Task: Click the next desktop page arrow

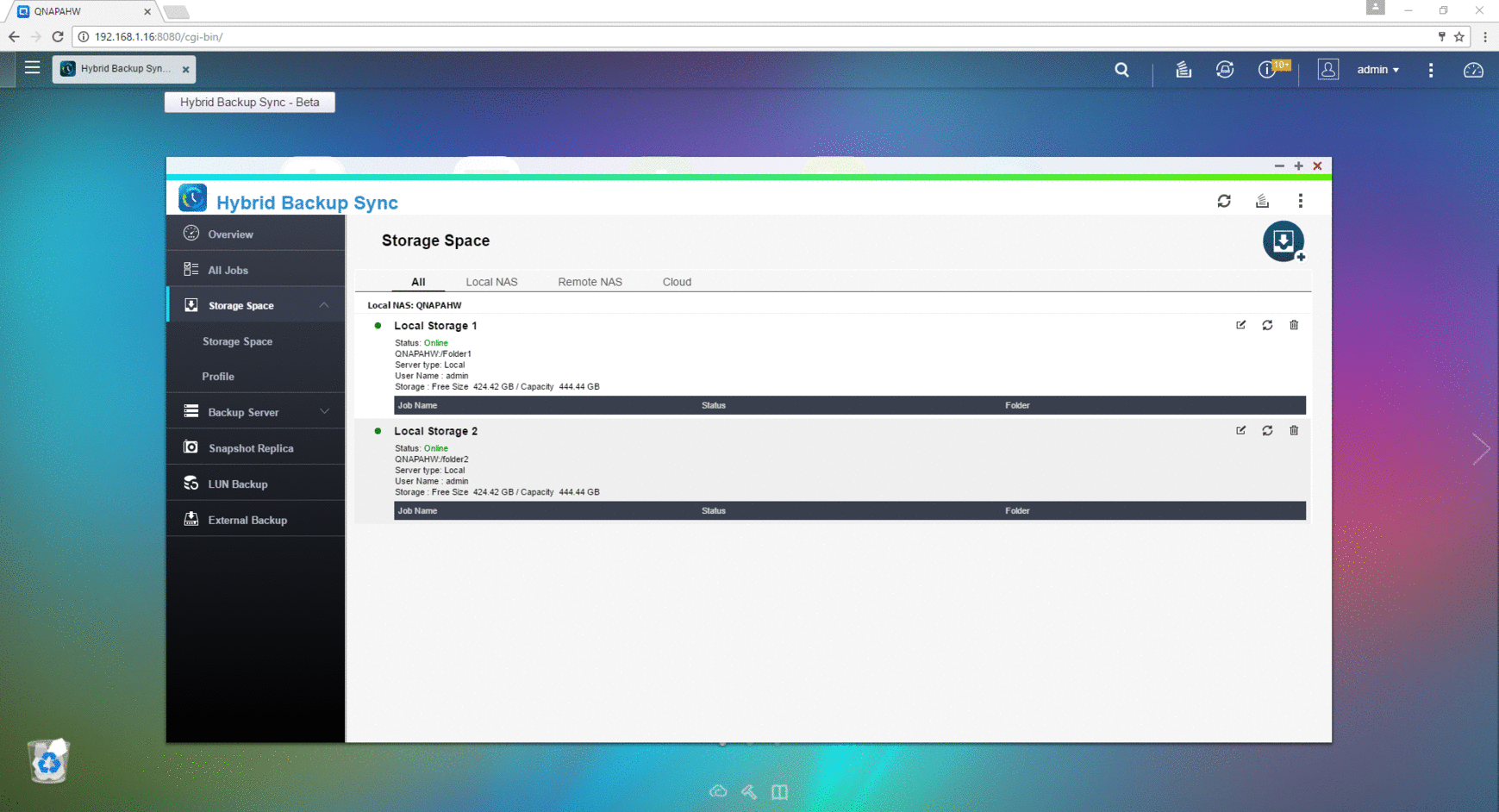Action: [x=1481, y=448]
